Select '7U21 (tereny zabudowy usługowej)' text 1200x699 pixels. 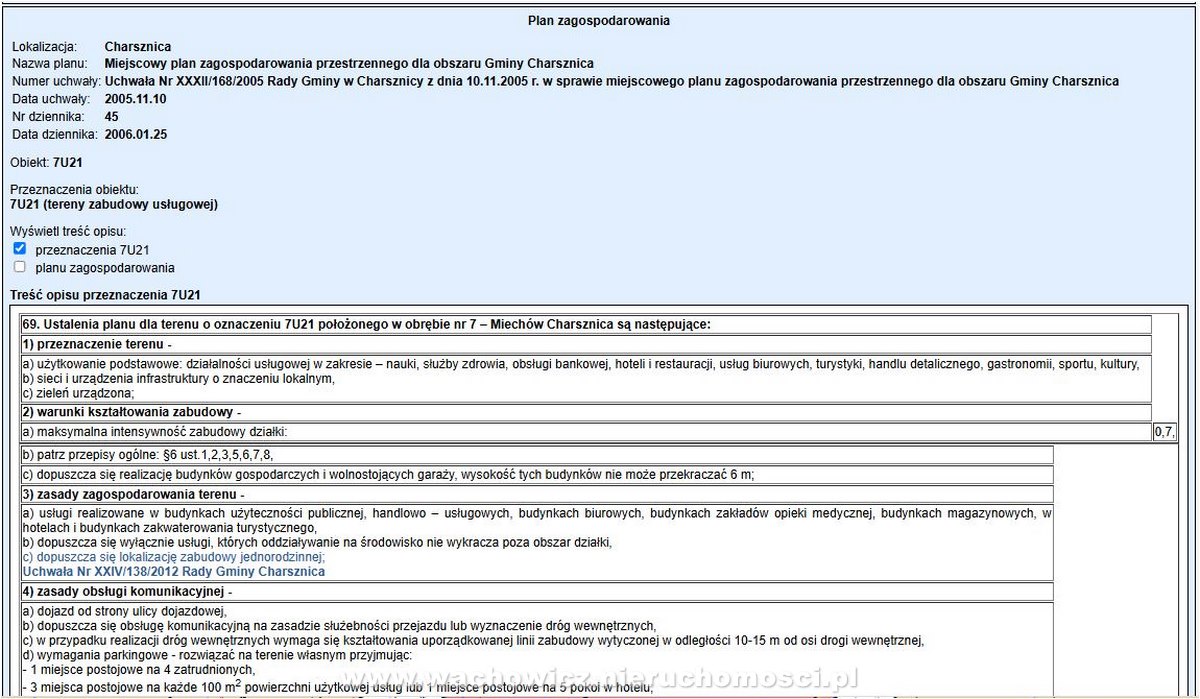click(114, 204)
